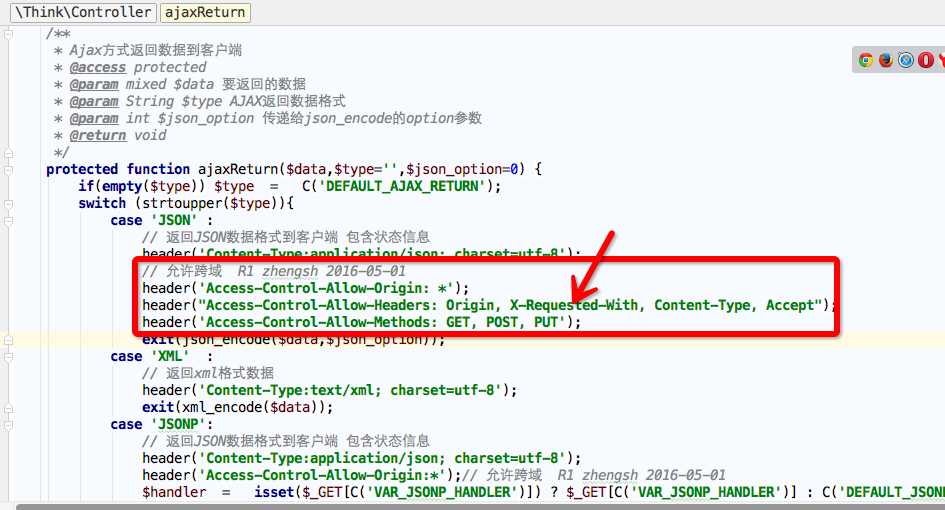The width and height of the screenshot is (945, 510).
Task: Click the if(empty($type)) condition
Action: click(x=142, y=186)
